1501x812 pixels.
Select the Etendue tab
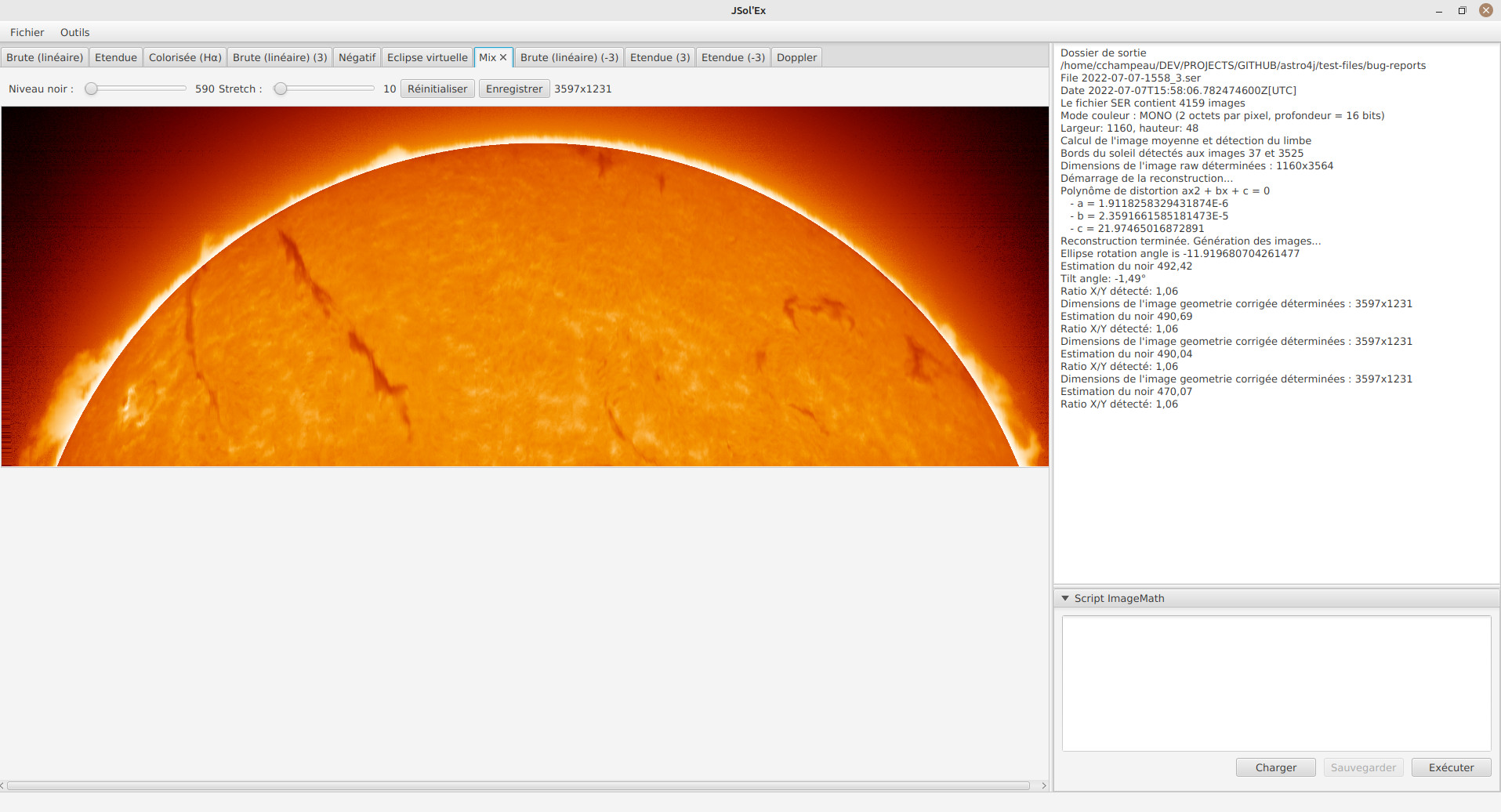[x=115, y=57]
